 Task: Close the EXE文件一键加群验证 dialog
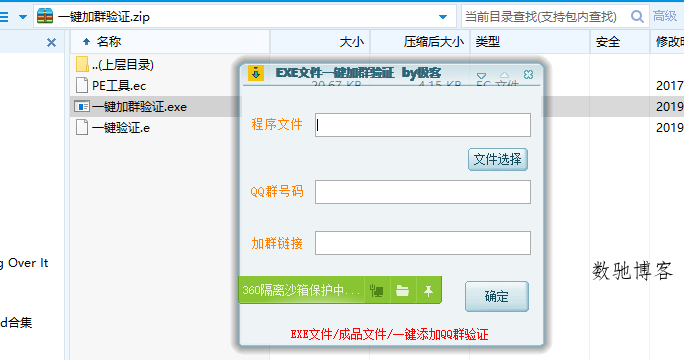pos(528,75)
